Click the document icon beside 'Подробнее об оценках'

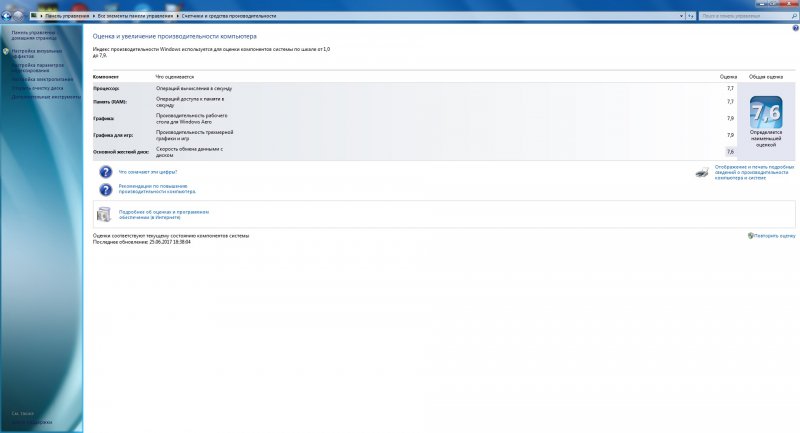[x=105, y=214]
